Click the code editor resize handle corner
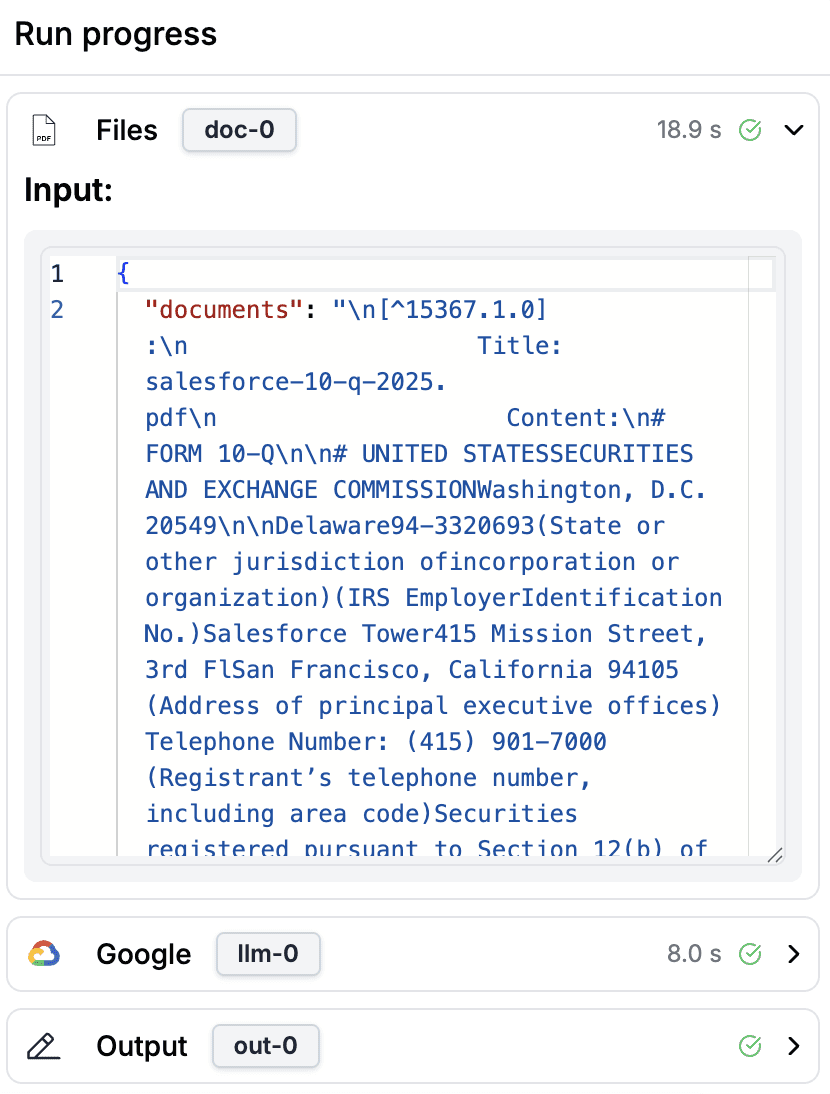830x1094 pixels. [775, 855]
